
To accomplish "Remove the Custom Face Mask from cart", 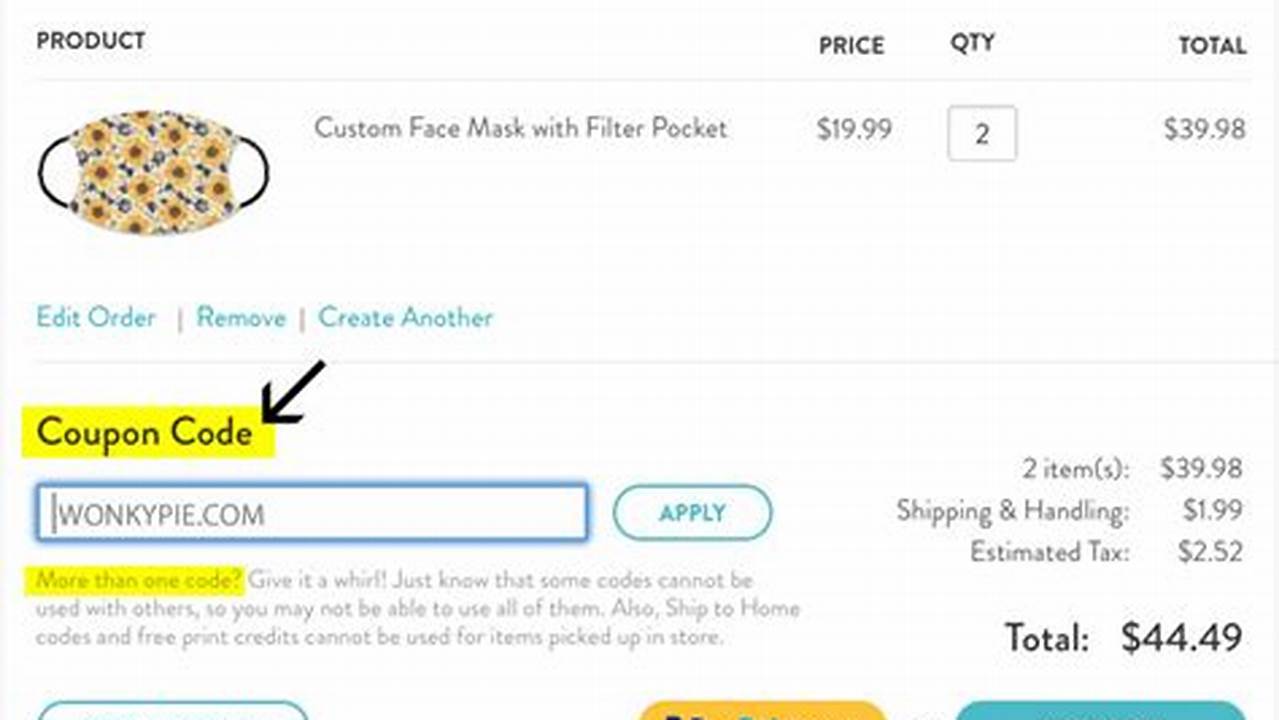I will tap(240, 317).
